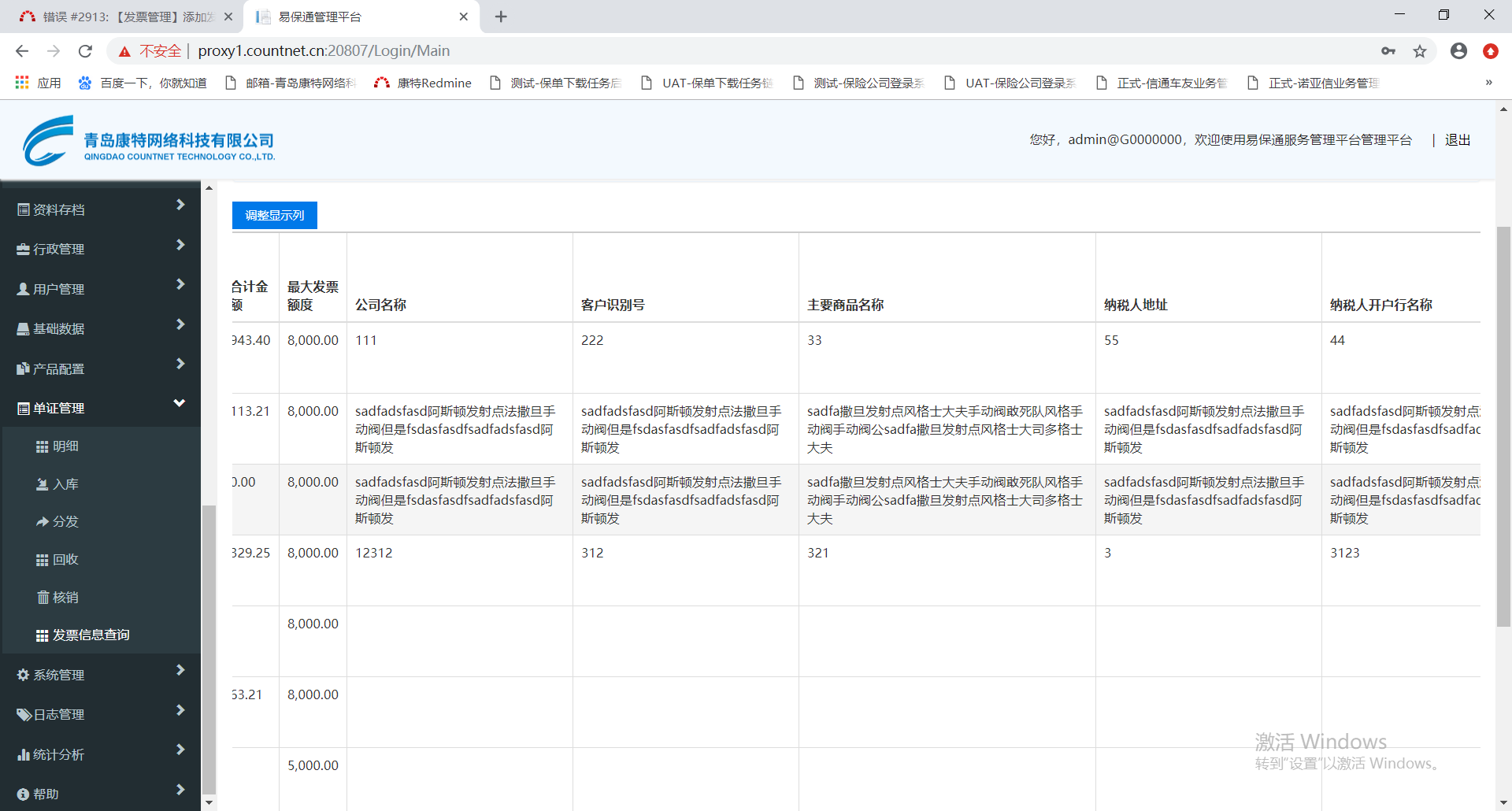
Task: Open the saved passwords key icon
Action: pos(1388,51)
